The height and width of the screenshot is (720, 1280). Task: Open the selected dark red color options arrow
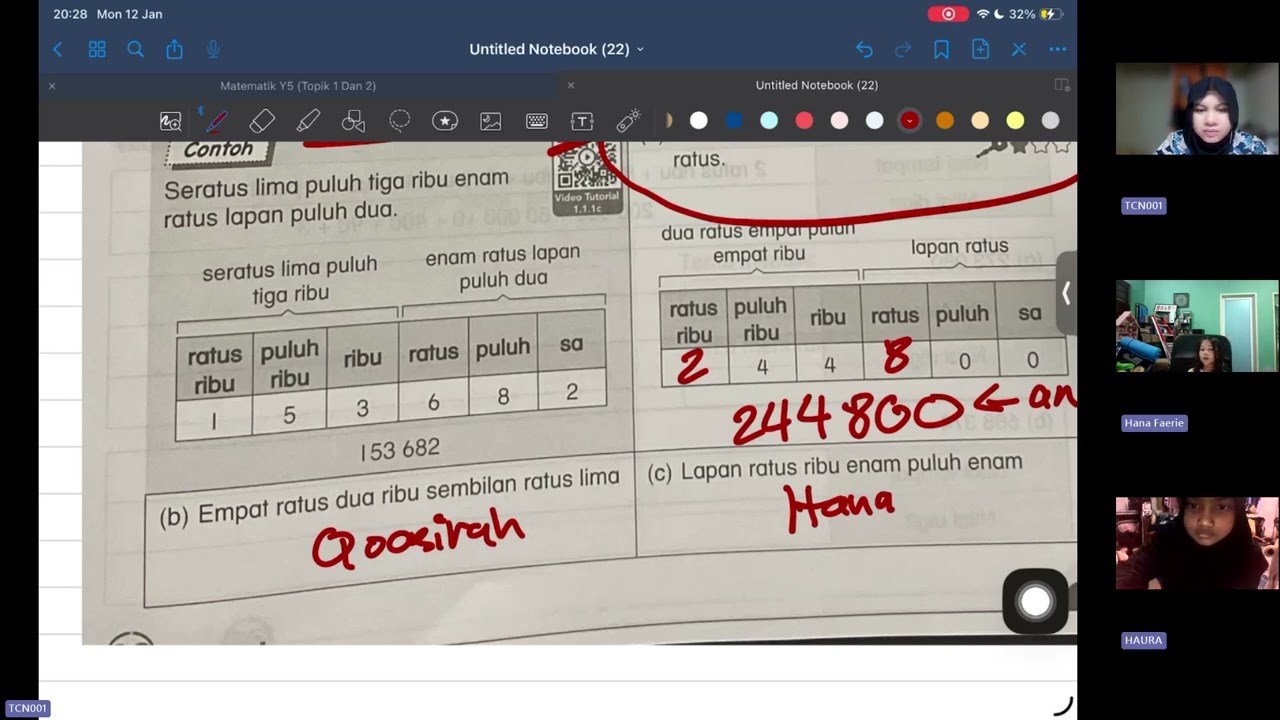pyautogui.click(x=909, y=121)
